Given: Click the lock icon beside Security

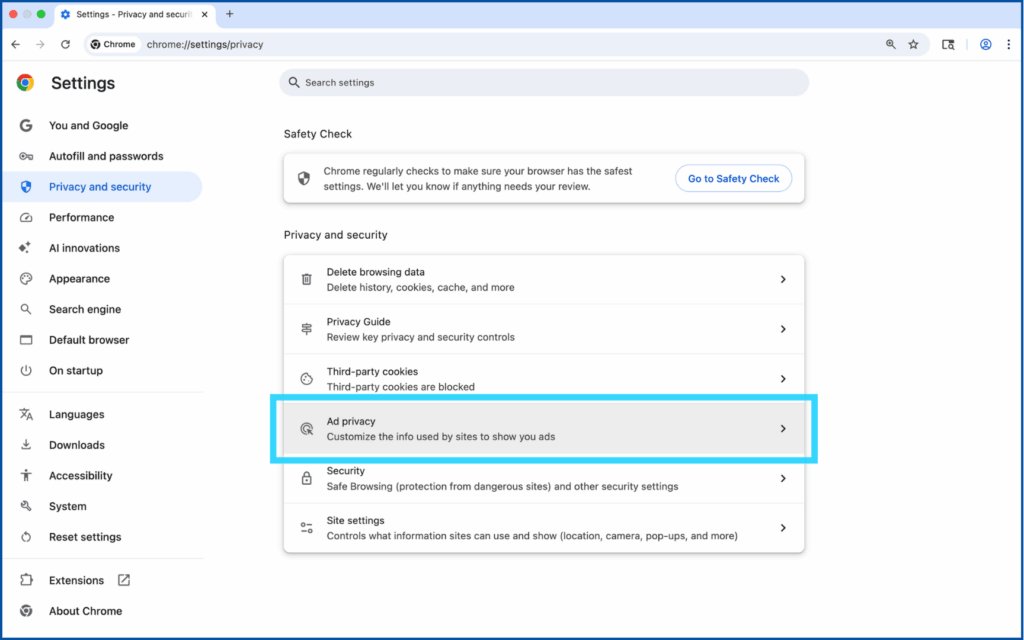Looking at the screenshot, I should click(307, 478).
